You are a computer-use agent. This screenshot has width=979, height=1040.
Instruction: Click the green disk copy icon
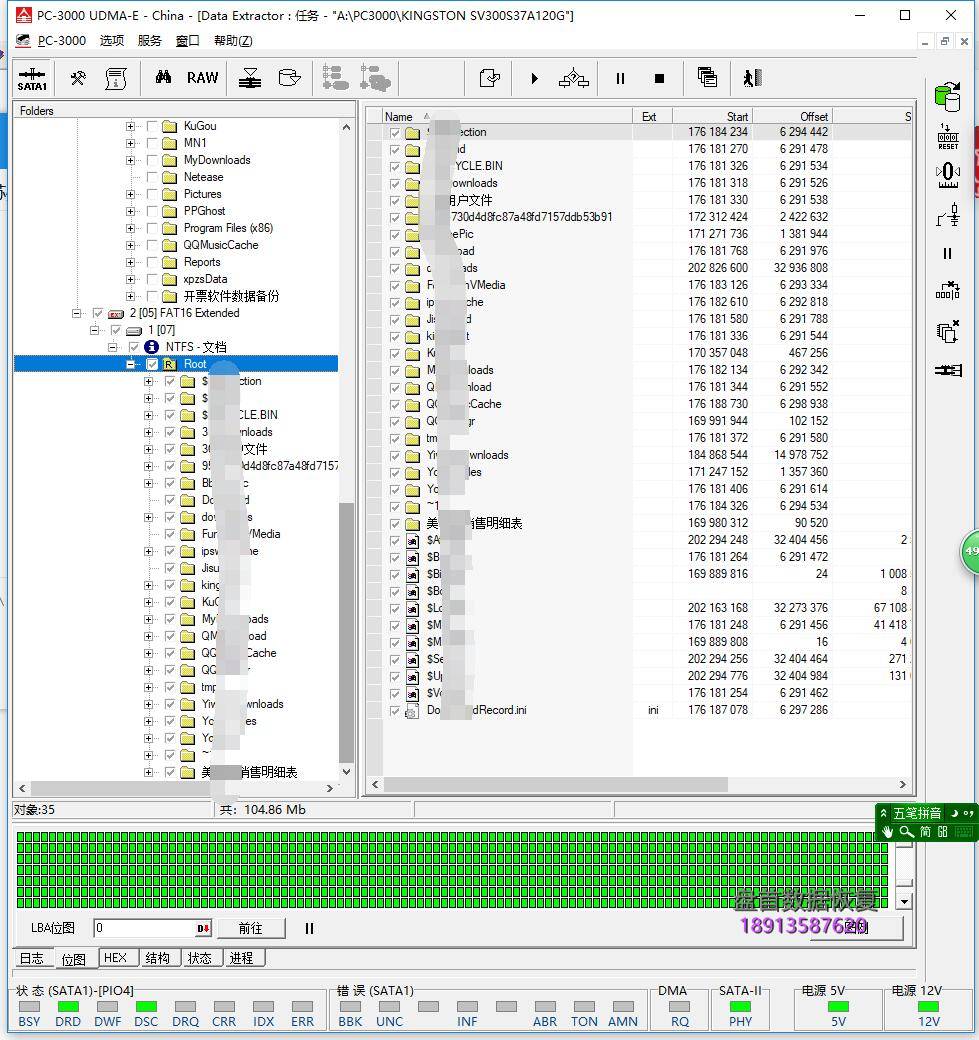pyautogui.click(x=946, y=96)
